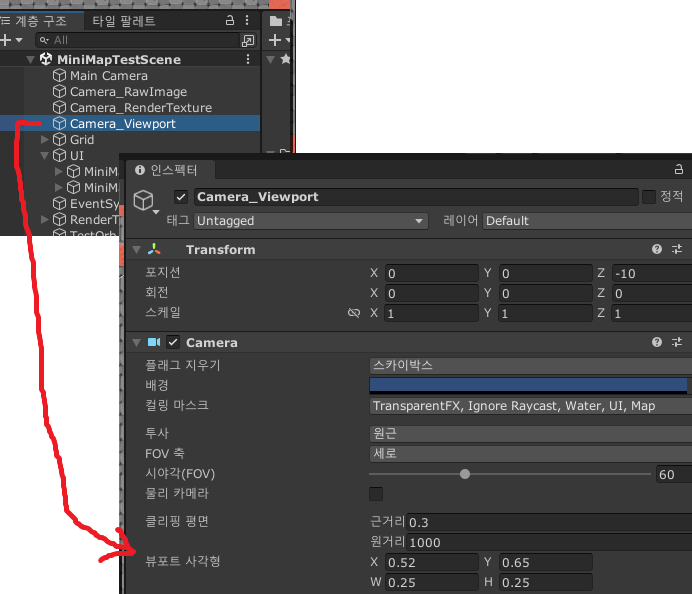Toggle the 스케일 constrained proportions link icon
Image resolution: width=692 pixels, height=594 pixels.
(354, 313)
